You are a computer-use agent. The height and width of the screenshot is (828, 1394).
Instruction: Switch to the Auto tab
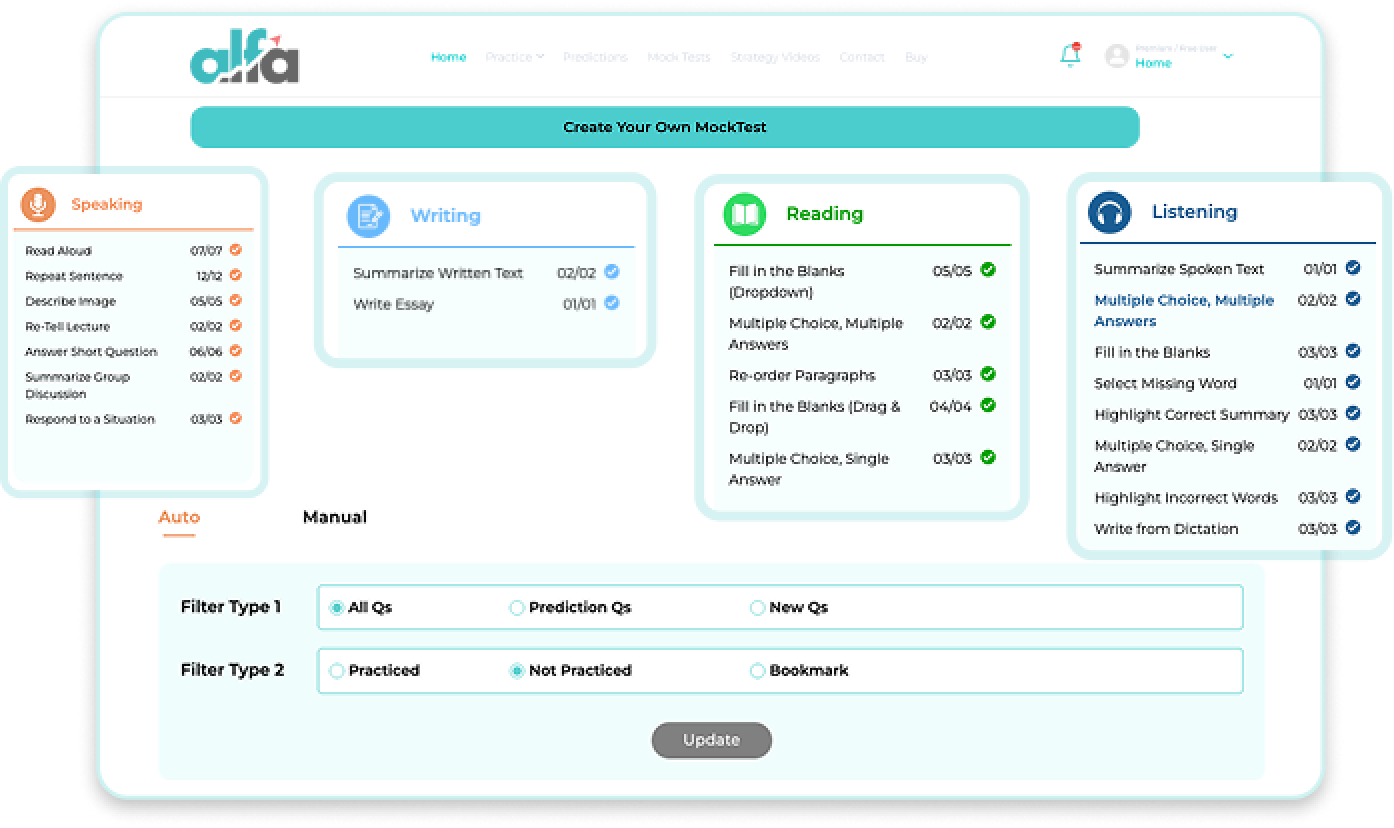pos(179,517)
